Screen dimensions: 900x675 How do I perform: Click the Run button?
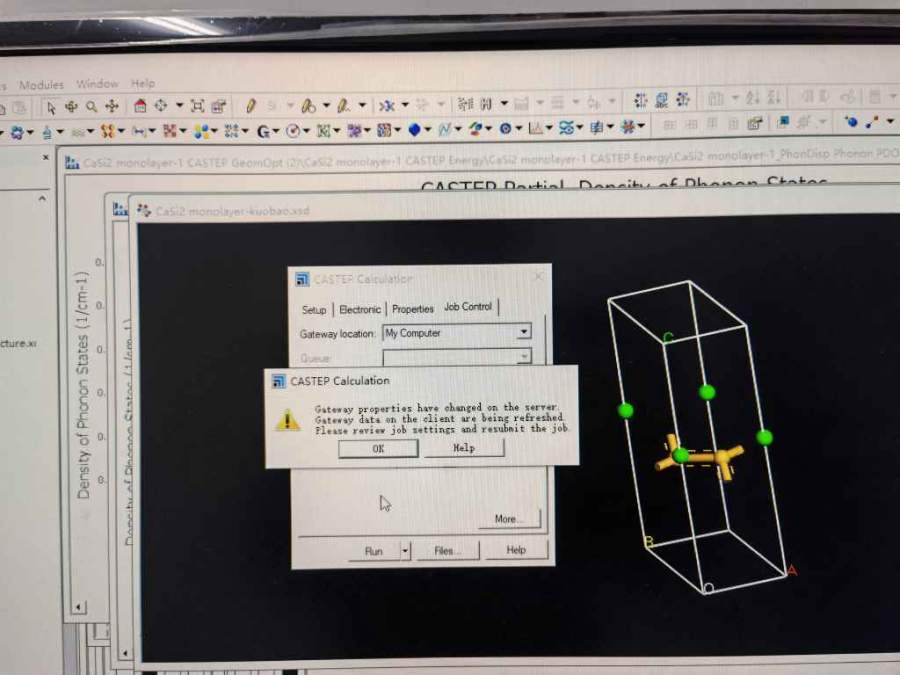coord(374,551)
